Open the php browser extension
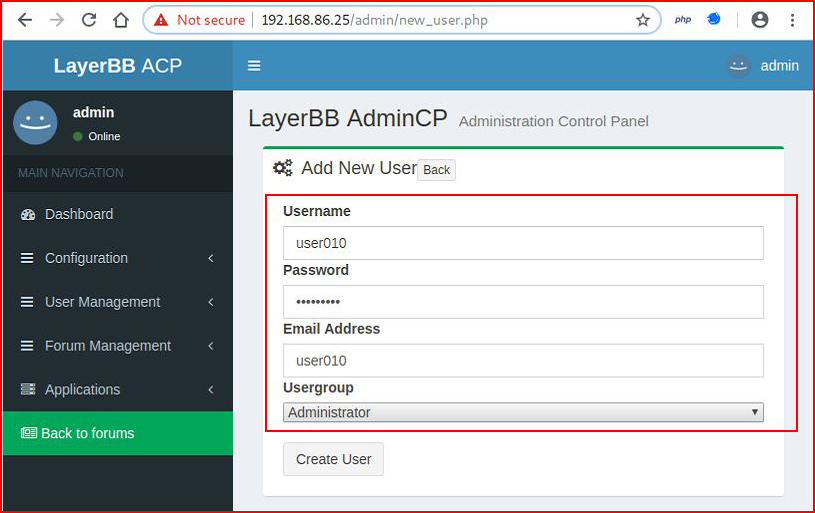 coord(682,20)
